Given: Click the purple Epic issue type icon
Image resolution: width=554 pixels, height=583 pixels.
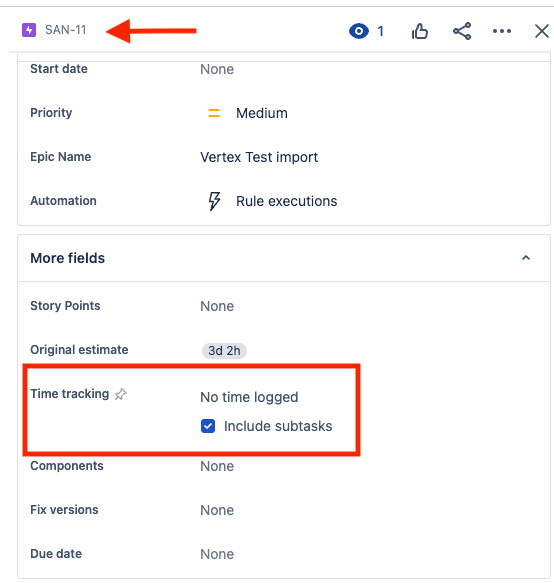Looking at the screenshot, I should [29, 30].
